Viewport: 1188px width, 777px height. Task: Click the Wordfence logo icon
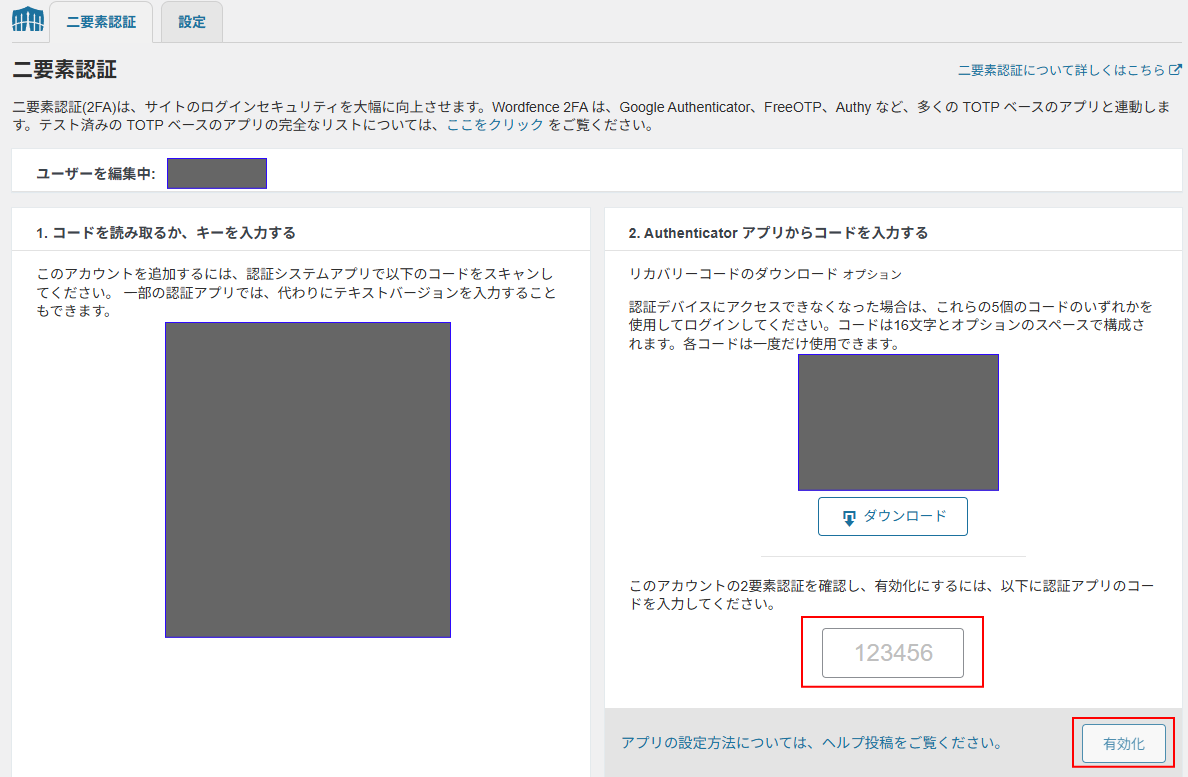coord(27,20)
